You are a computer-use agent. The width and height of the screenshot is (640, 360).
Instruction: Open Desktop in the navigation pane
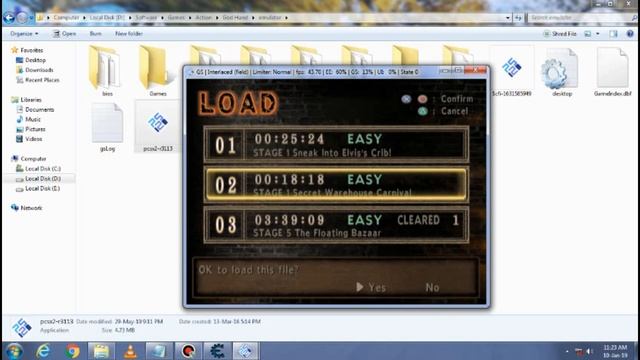(35, 60)
